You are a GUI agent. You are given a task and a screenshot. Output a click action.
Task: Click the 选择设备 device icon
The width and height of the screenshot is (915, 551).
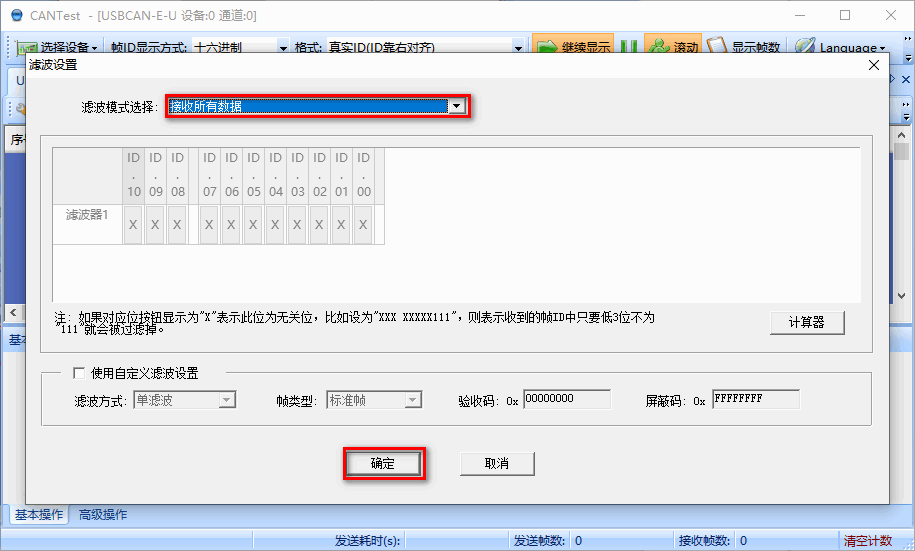click(x=27, y=47)
